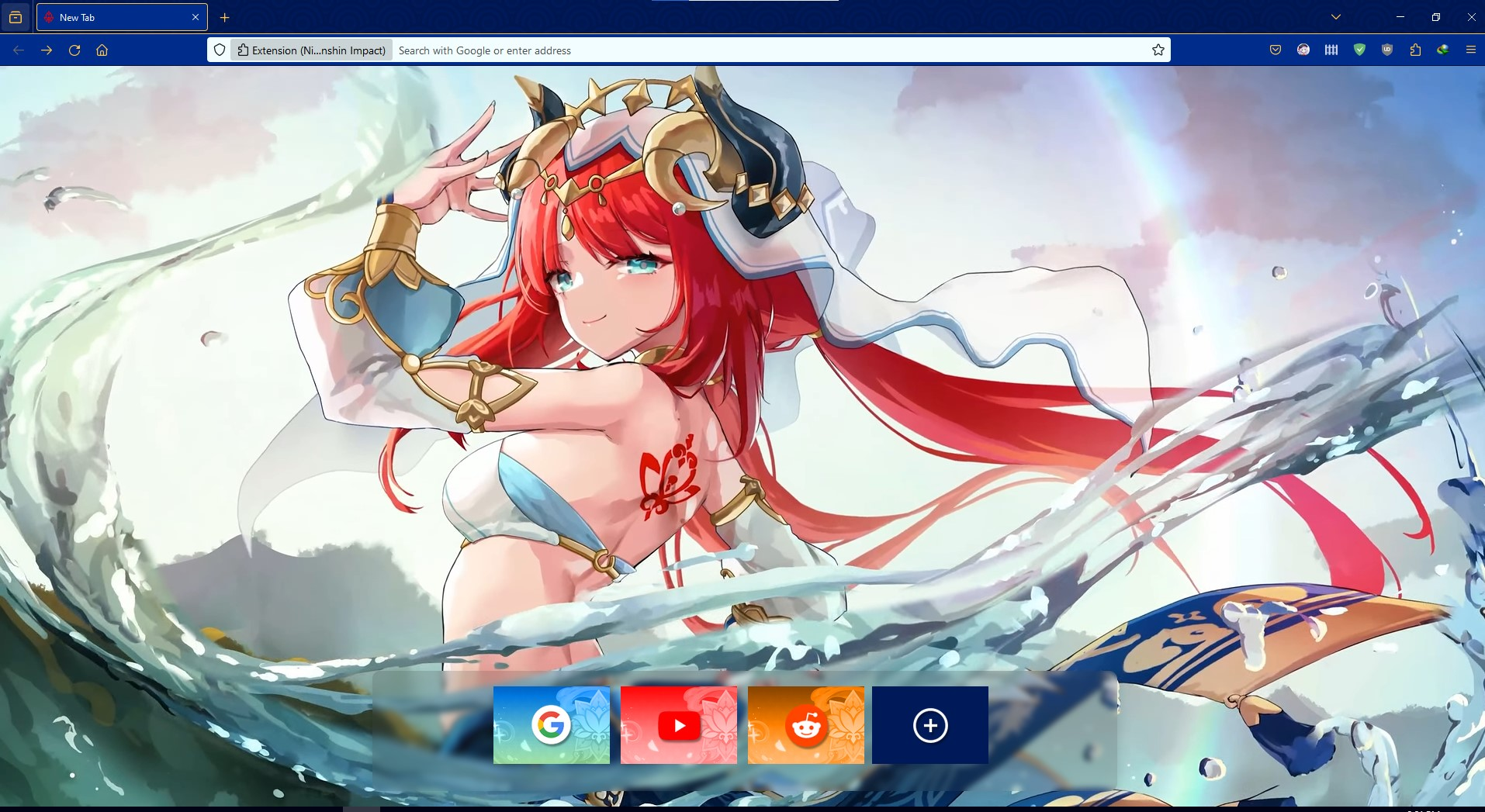Screen dimensions: 1485x812
Task: Bookmark this page with the star icon
Action: [1158, 50]
